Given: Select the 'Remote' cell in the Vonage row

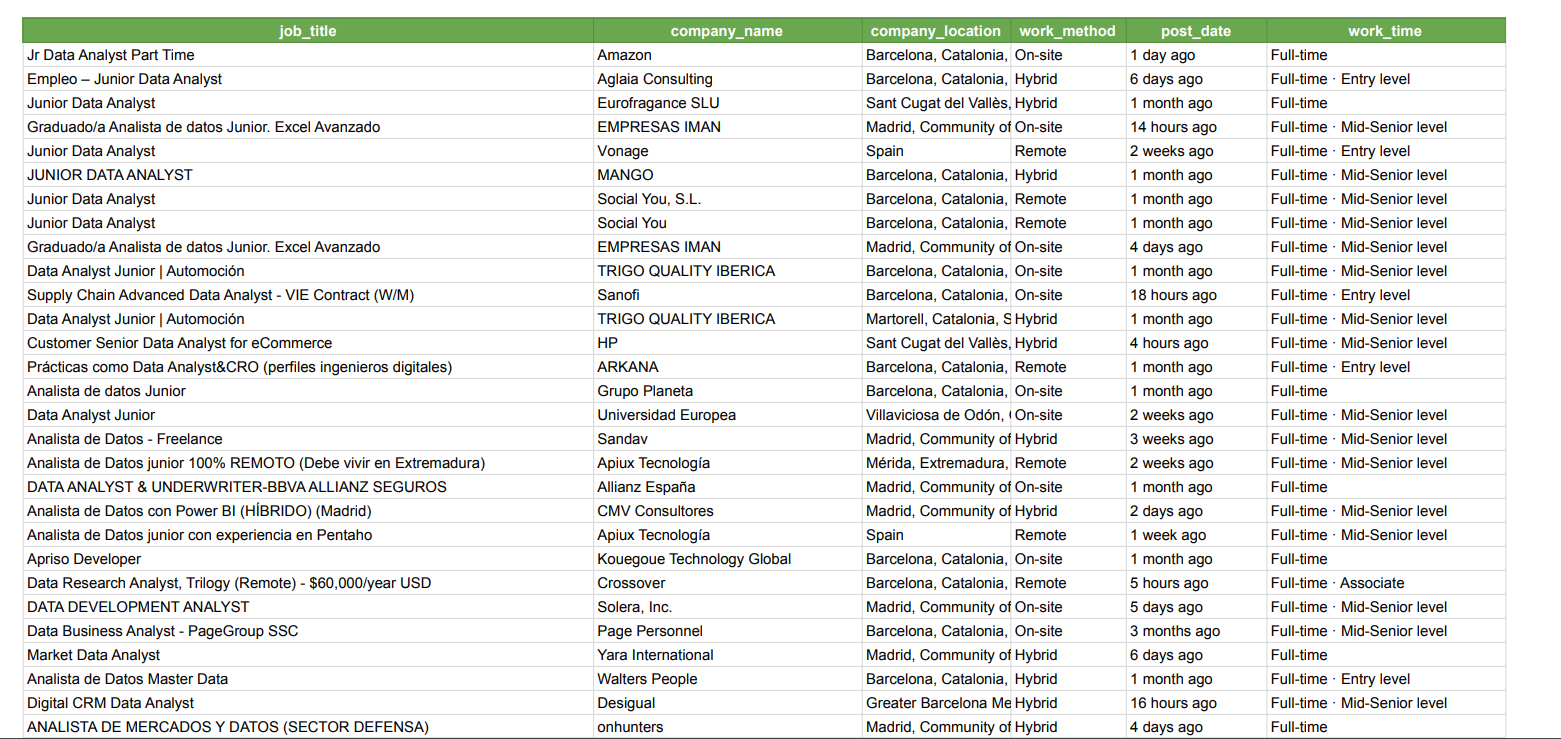Looking at the screenshot, I should [x=1068, y=151].
